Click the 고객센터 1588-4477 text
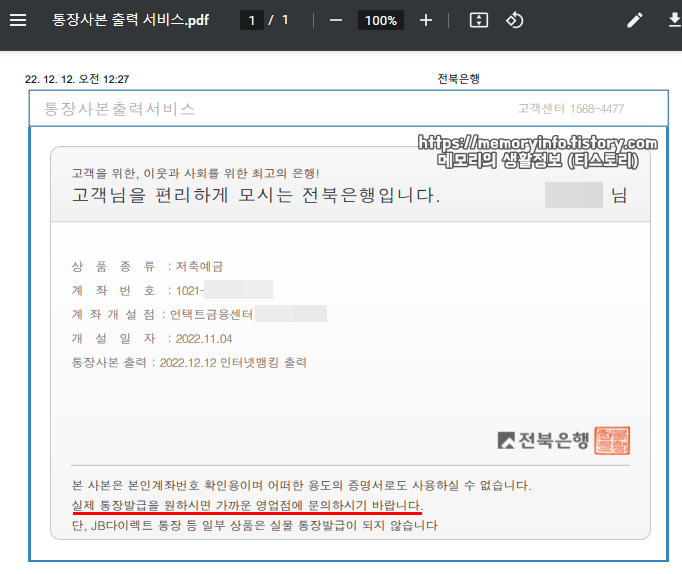The image size is (682, 574). (571, 108)
